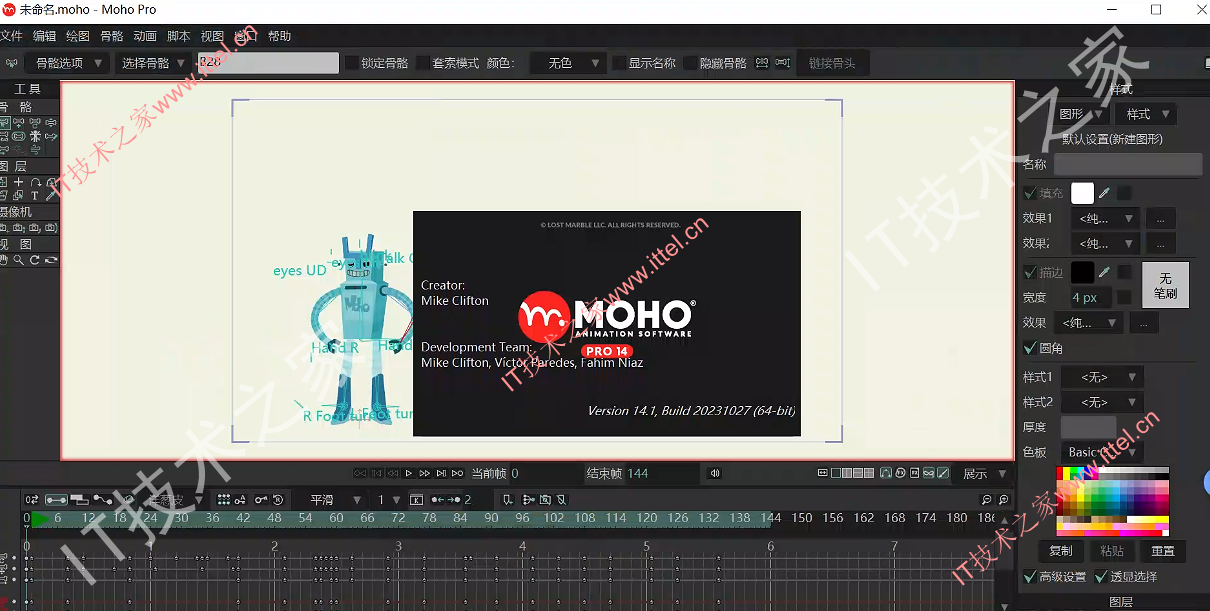1210x611 pixels.
Task: Click the channels icon at timeline toolbar start
Action: [x=32, y=499]
